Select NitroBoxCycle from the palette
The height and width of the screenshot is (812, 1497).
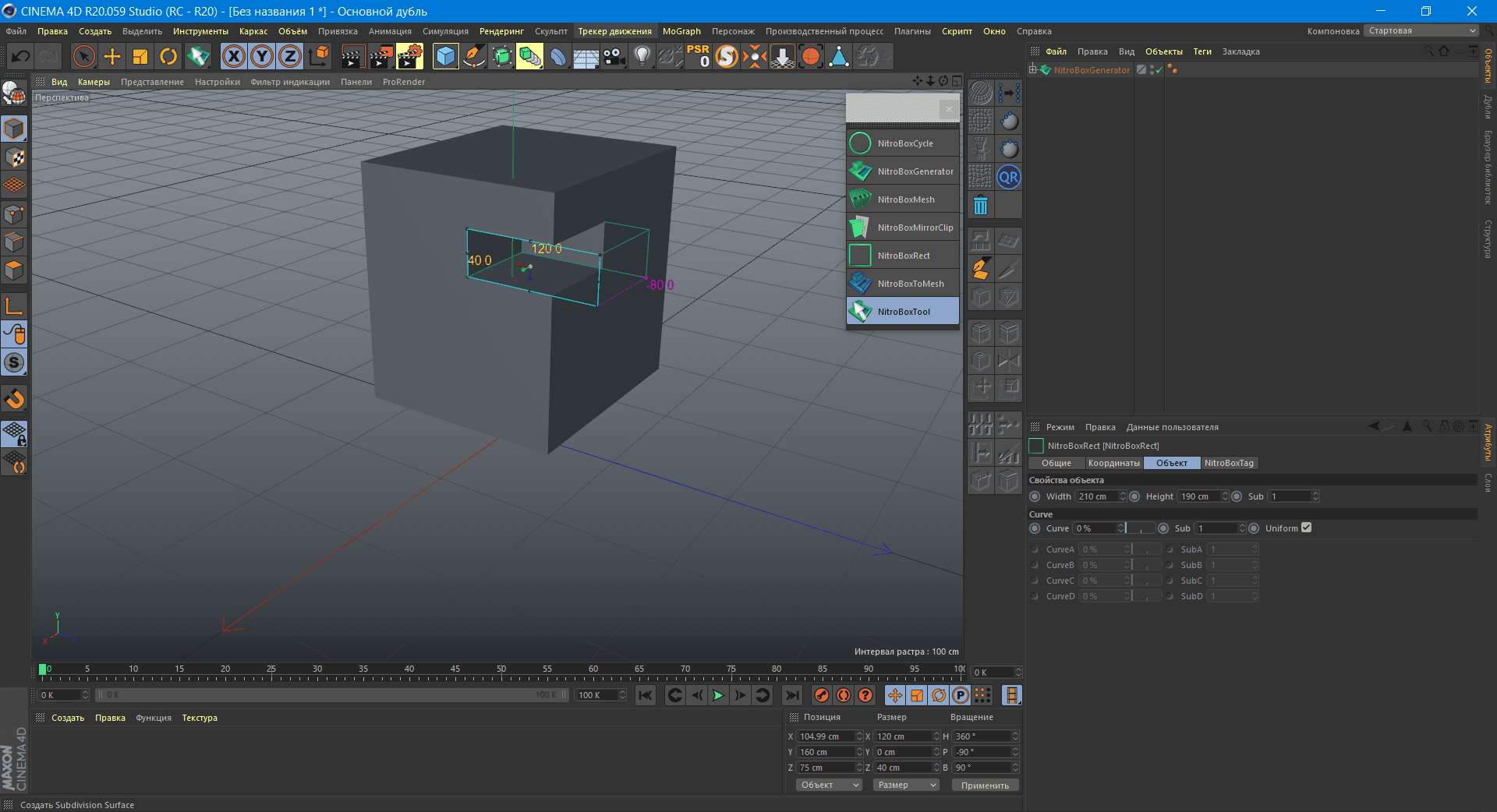coord(903,143)
